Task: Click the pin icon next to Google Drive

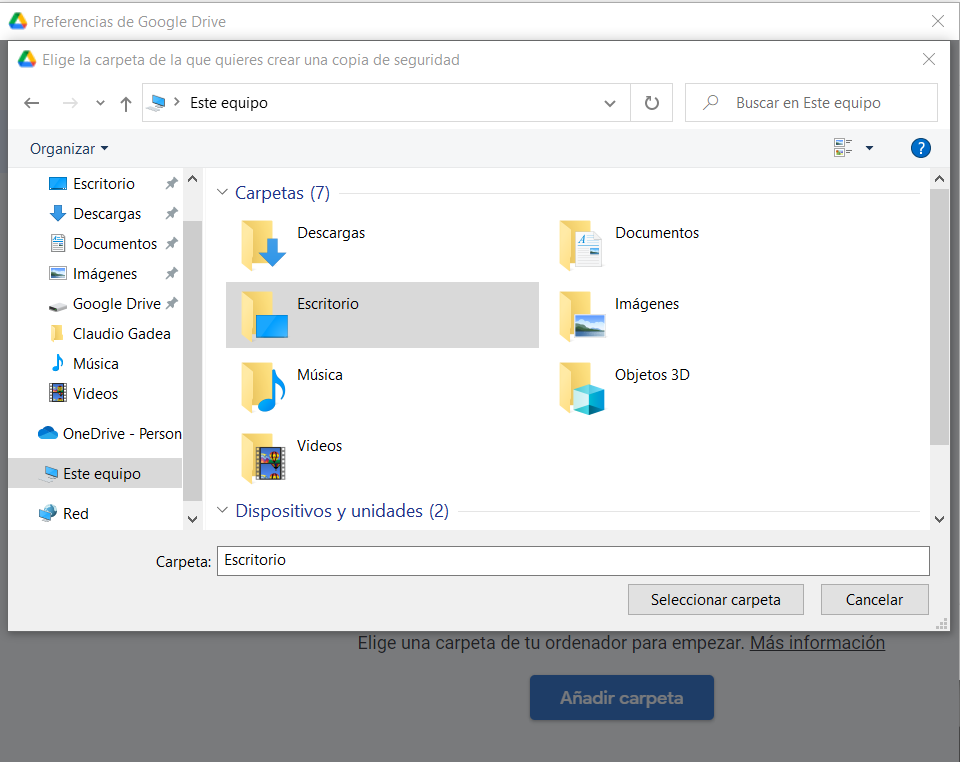Action: tap(171, 303)
